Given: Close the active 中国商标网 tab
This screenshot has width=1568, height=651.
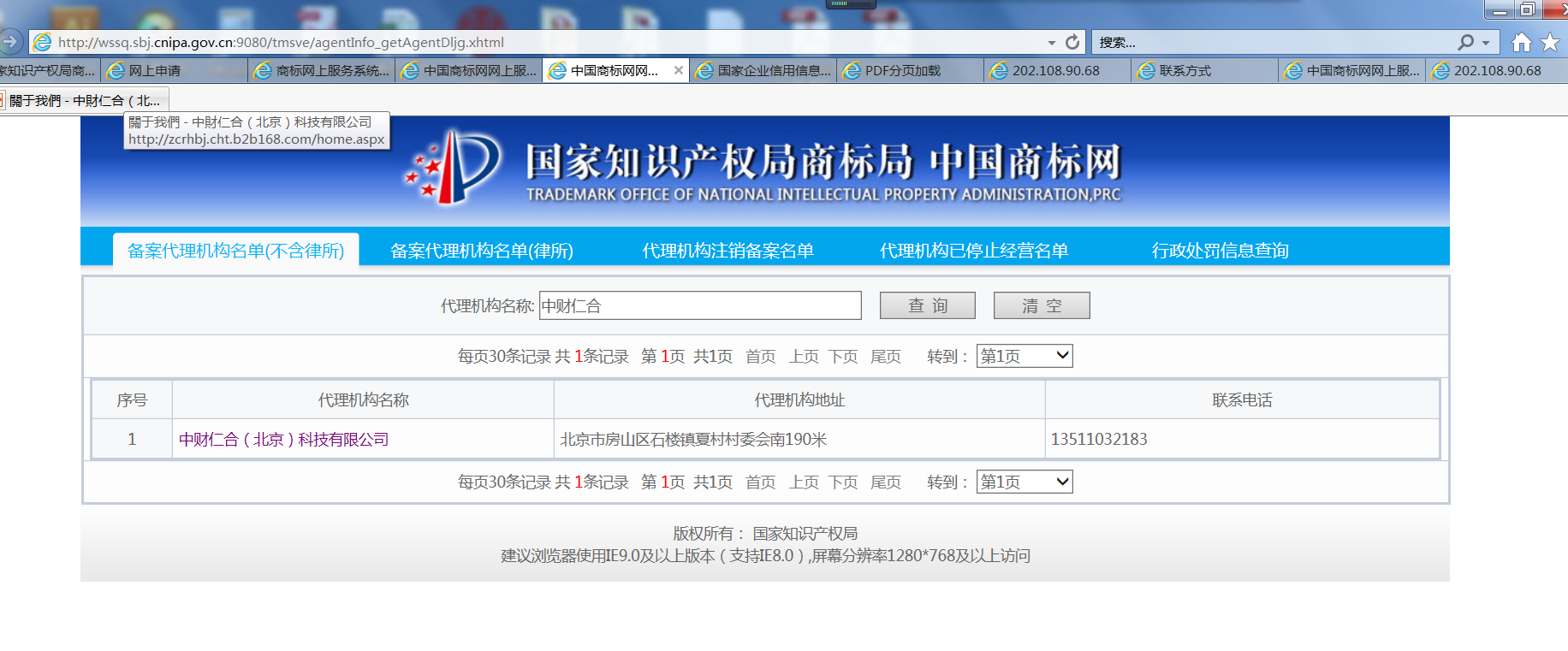Looking at the screenshot, I should (x=679, y=70).
